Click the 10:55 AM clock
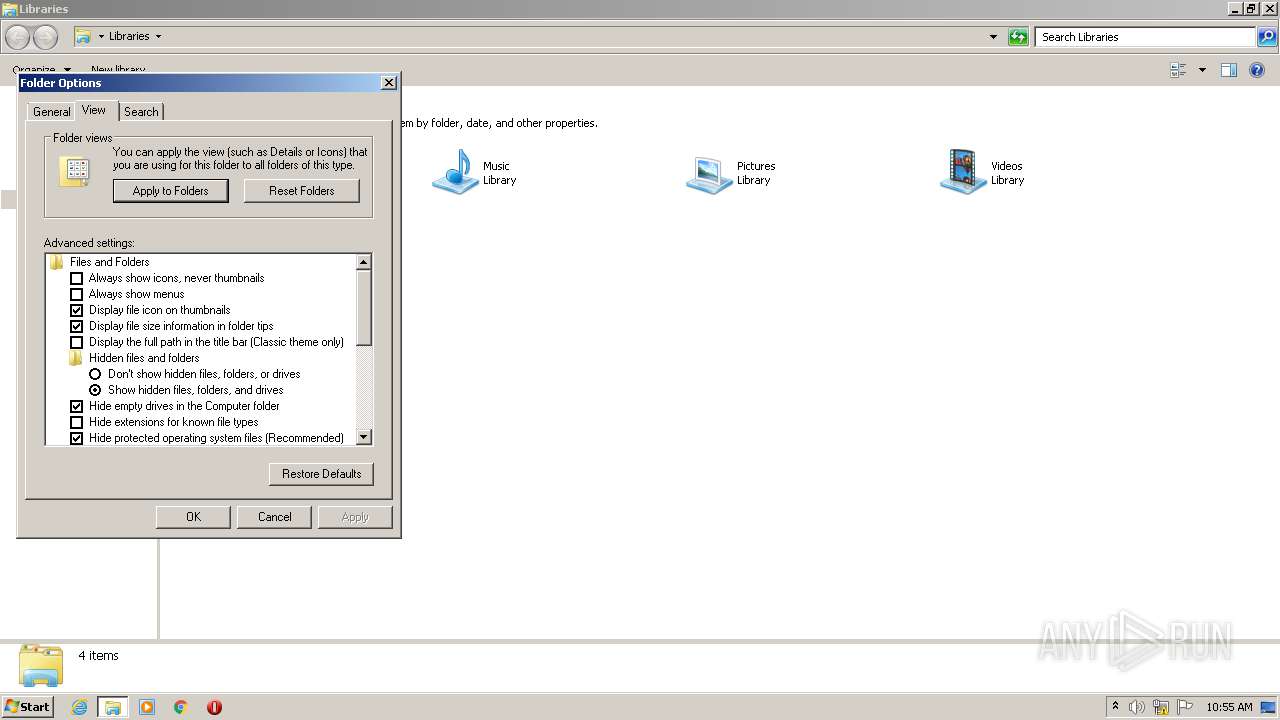This screenshot has width=1280, height=720. pyautogui.click(x=1229, y=707)
